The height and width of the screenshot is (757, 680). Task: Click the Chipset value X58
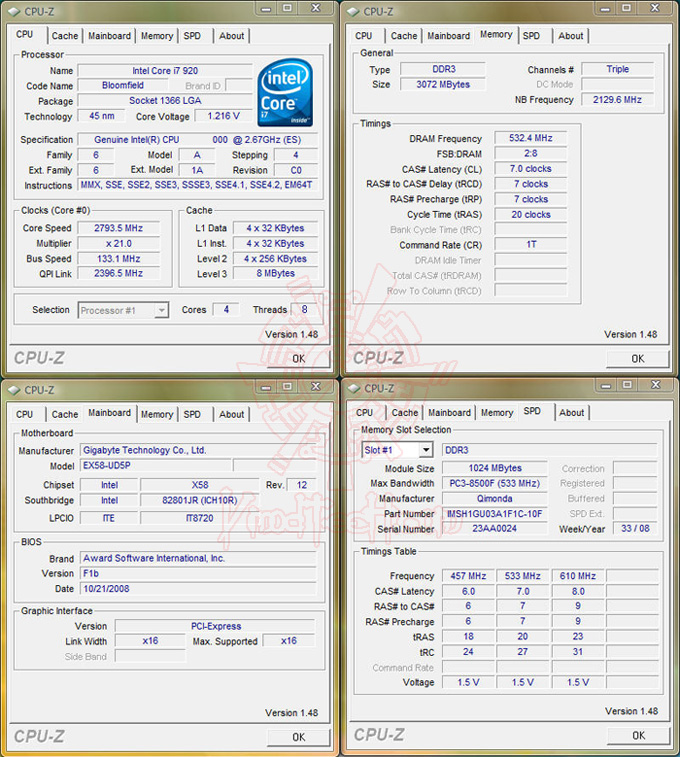pyautogui.click(x=200, y=485)
